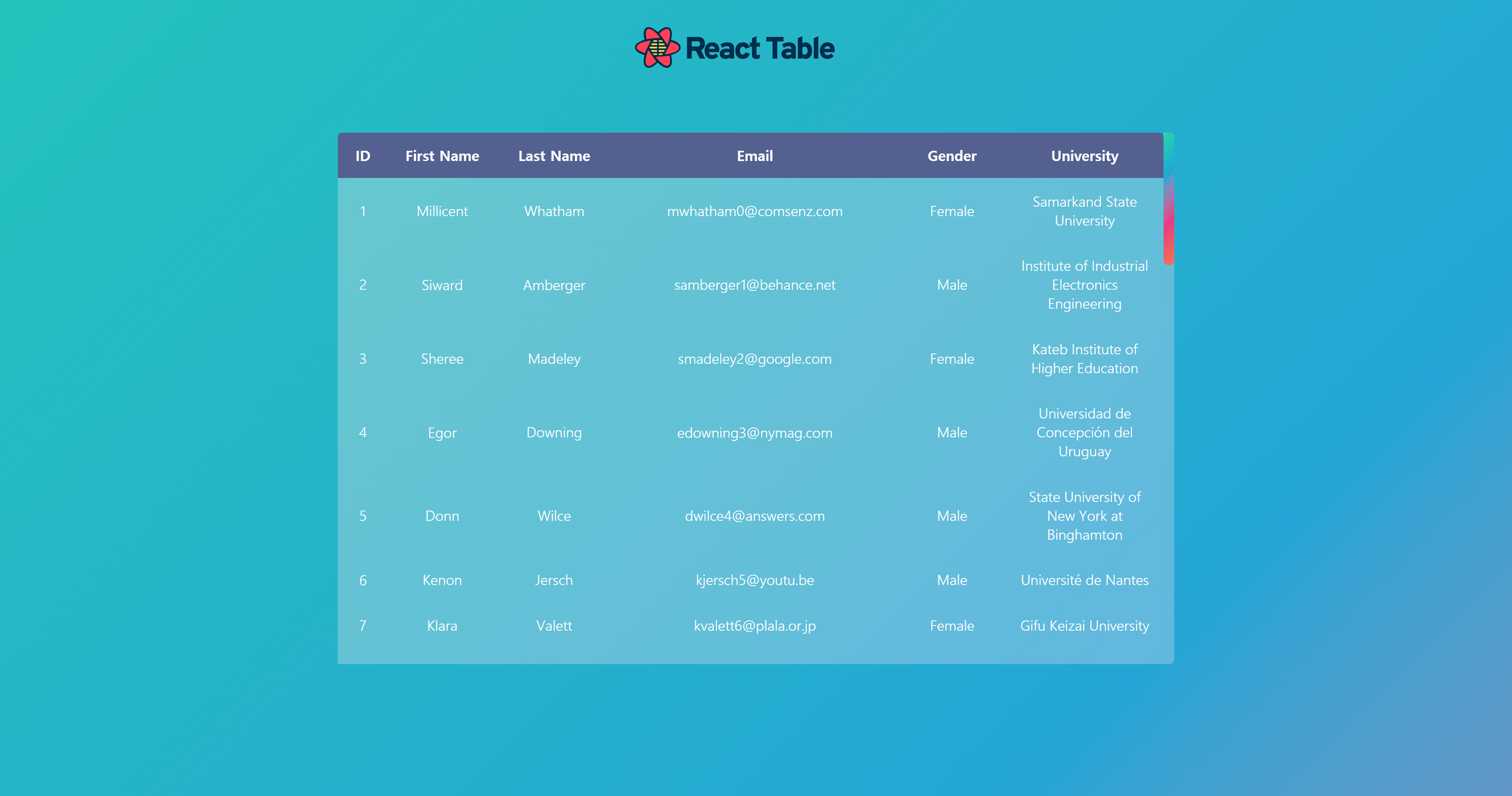Sort by the Email column header

[x=754, y=155]
